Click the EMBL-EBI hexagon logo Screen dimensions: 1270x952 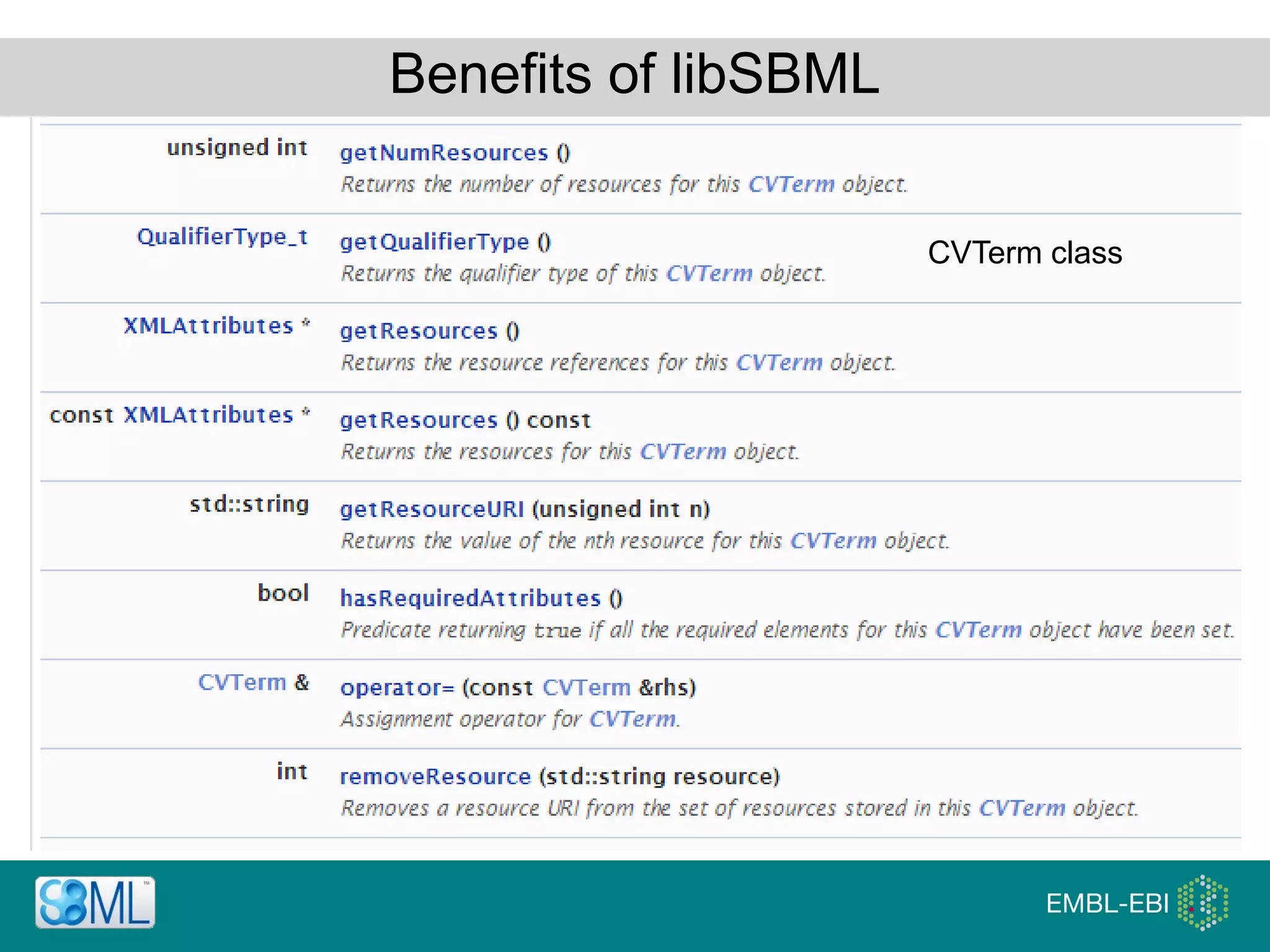[1202, 903]
